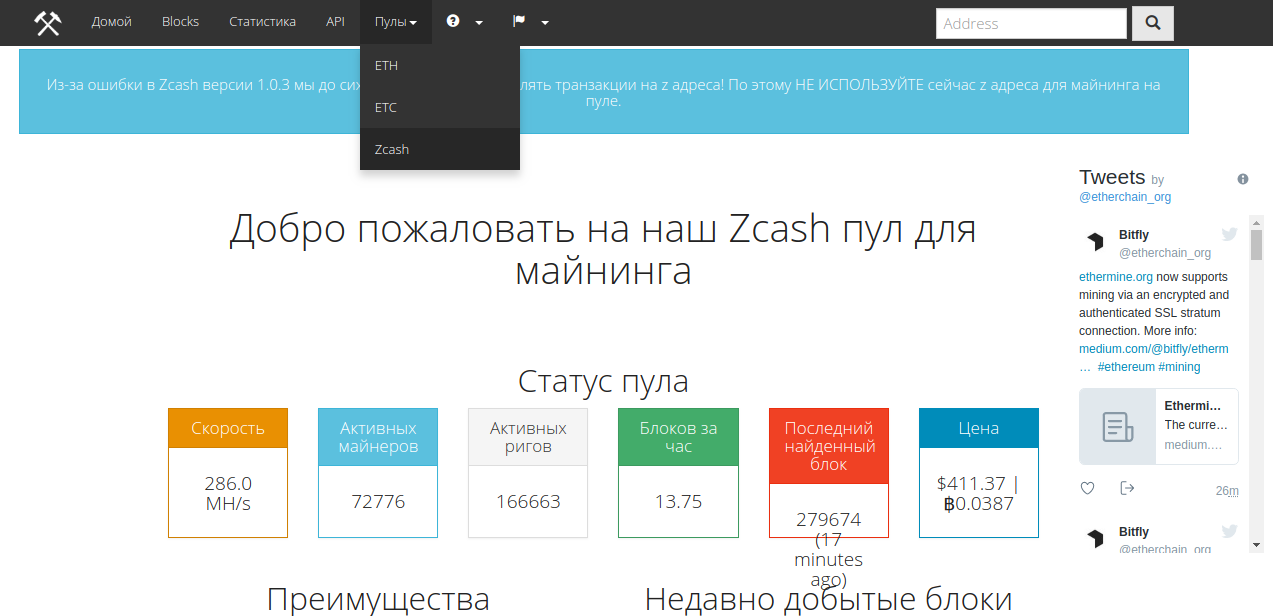The width and height of the screenshot is (1273, 616).
Task: Follow the ethermine.org link in the tweet
Action: (1116, 277)
